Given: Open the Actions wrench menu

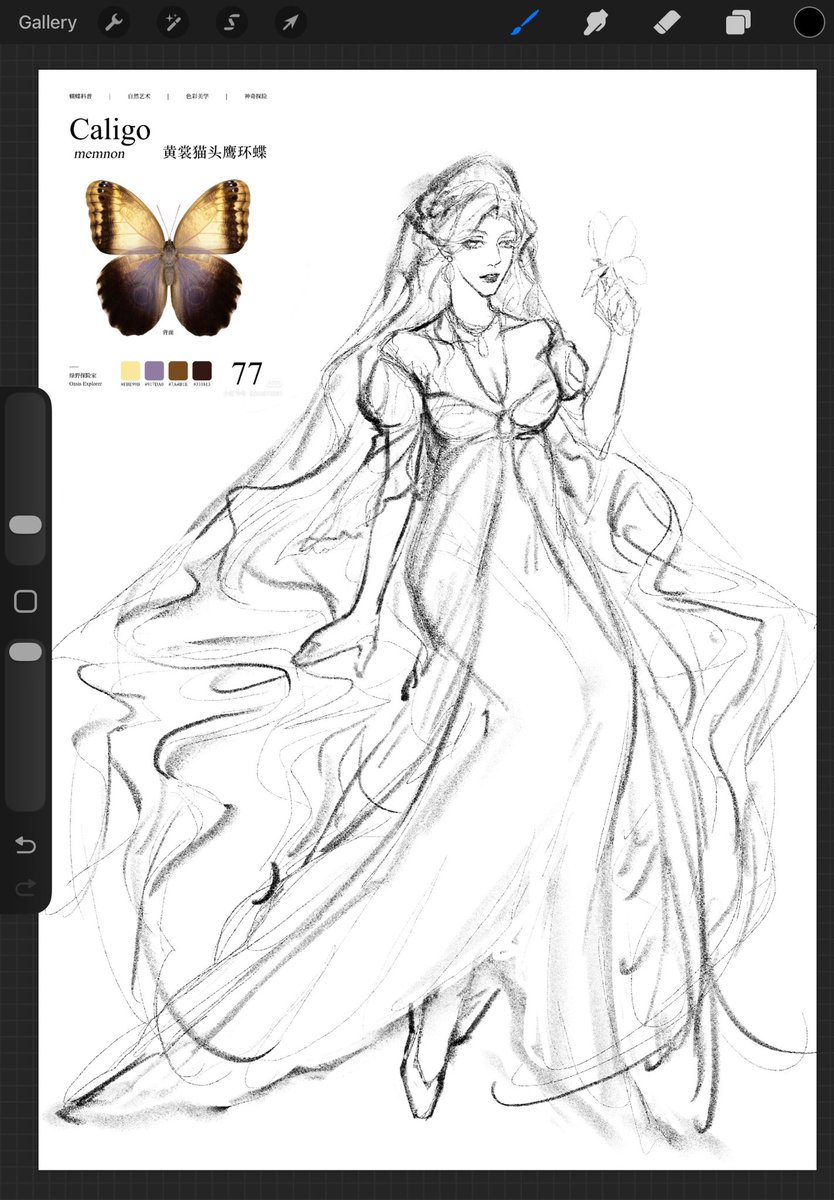Looking at the screenshot, I should [x=115, y=22].
